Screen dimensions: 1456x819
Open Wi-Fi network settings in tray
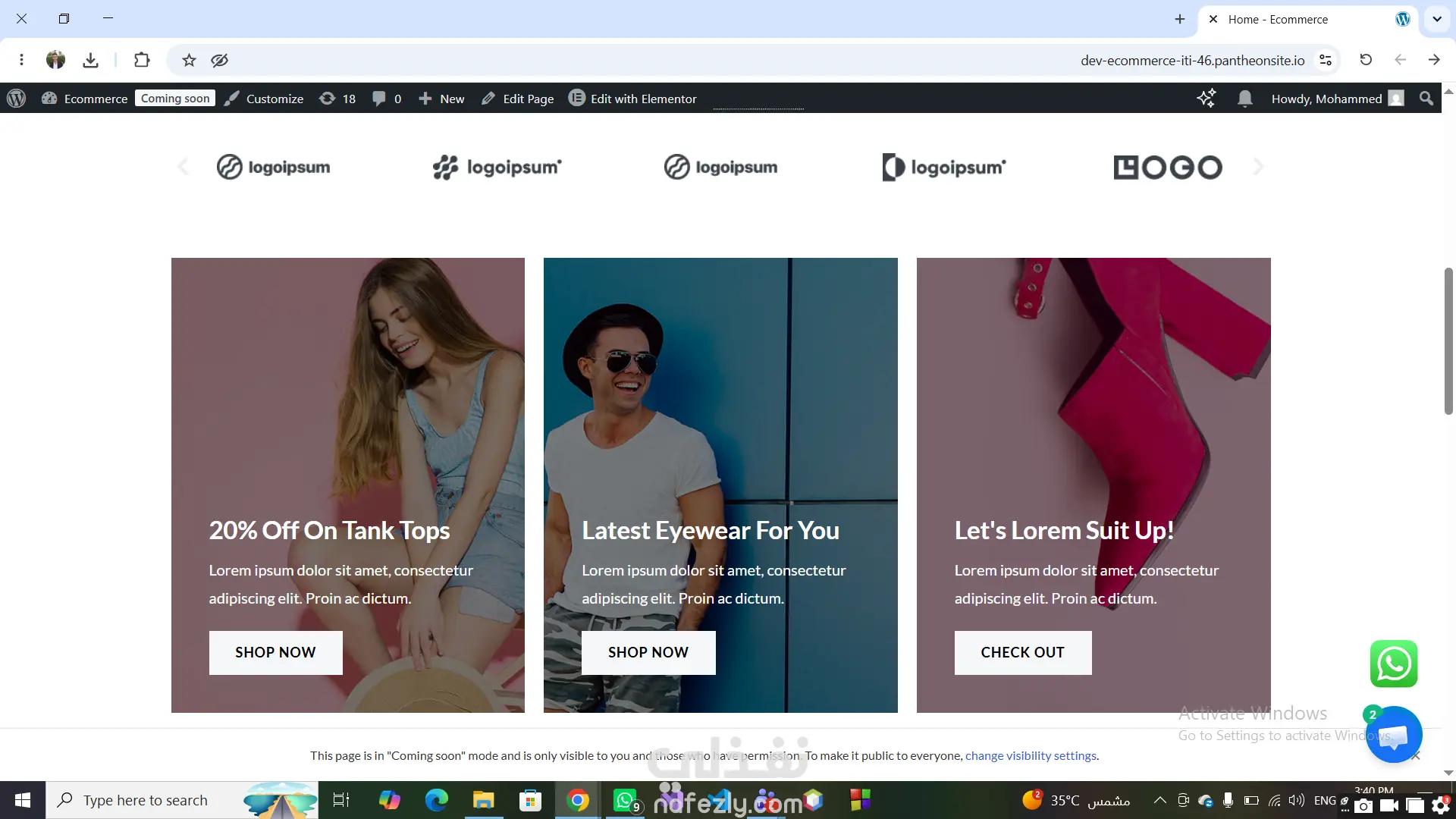tap(1275, 800)
